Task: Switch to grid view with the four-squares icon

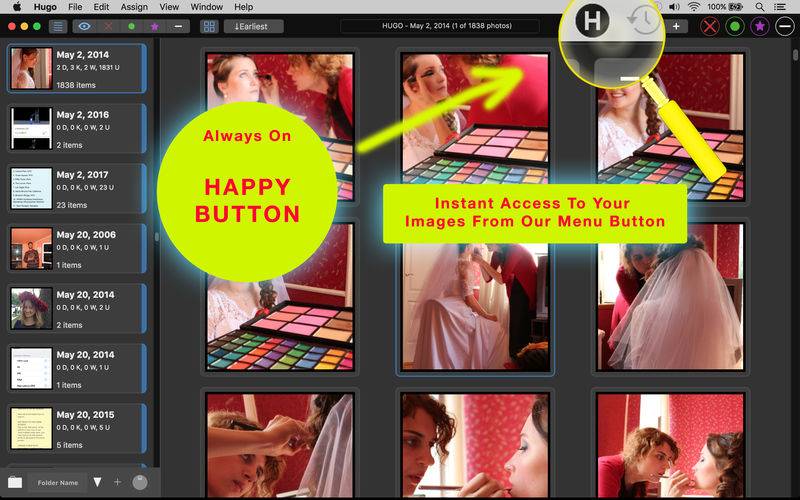Action: tap(209, 27)
